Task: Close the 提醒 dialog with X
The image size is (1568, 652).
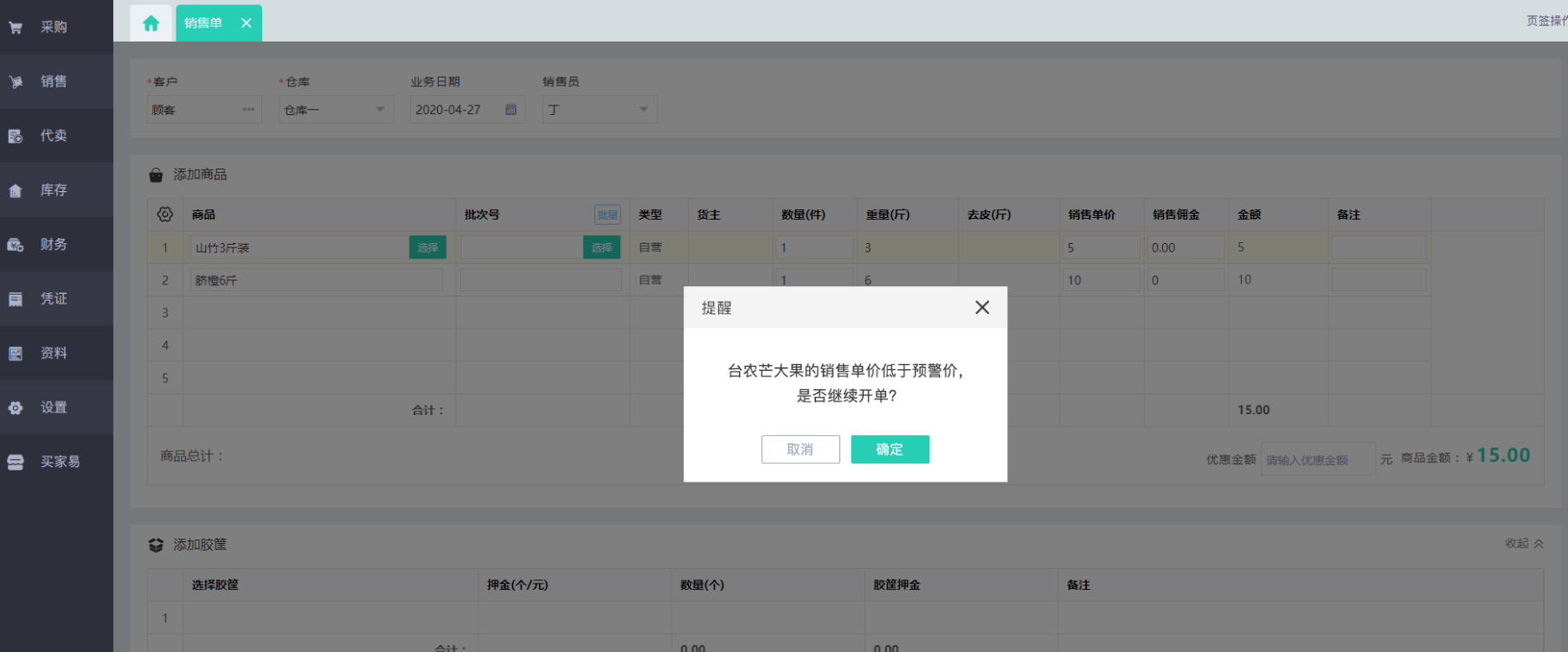Action: pos(981,308)
